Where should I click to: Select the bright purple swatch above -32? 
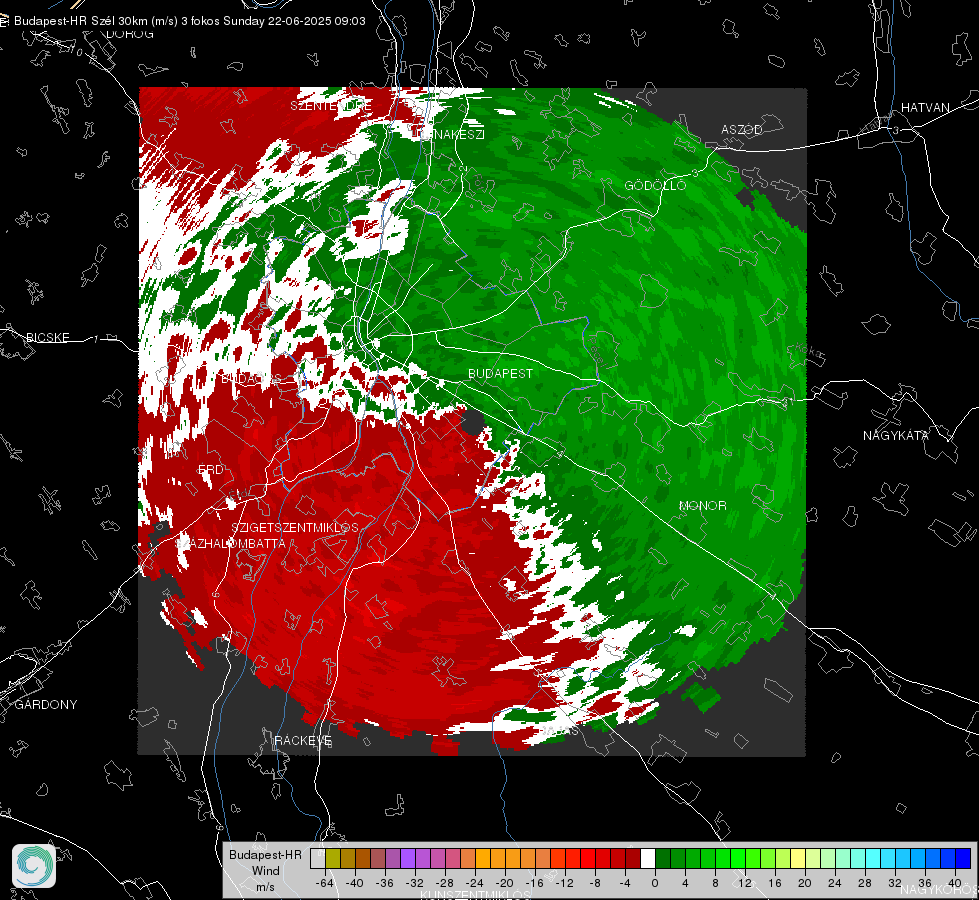[x=408, y=858]
